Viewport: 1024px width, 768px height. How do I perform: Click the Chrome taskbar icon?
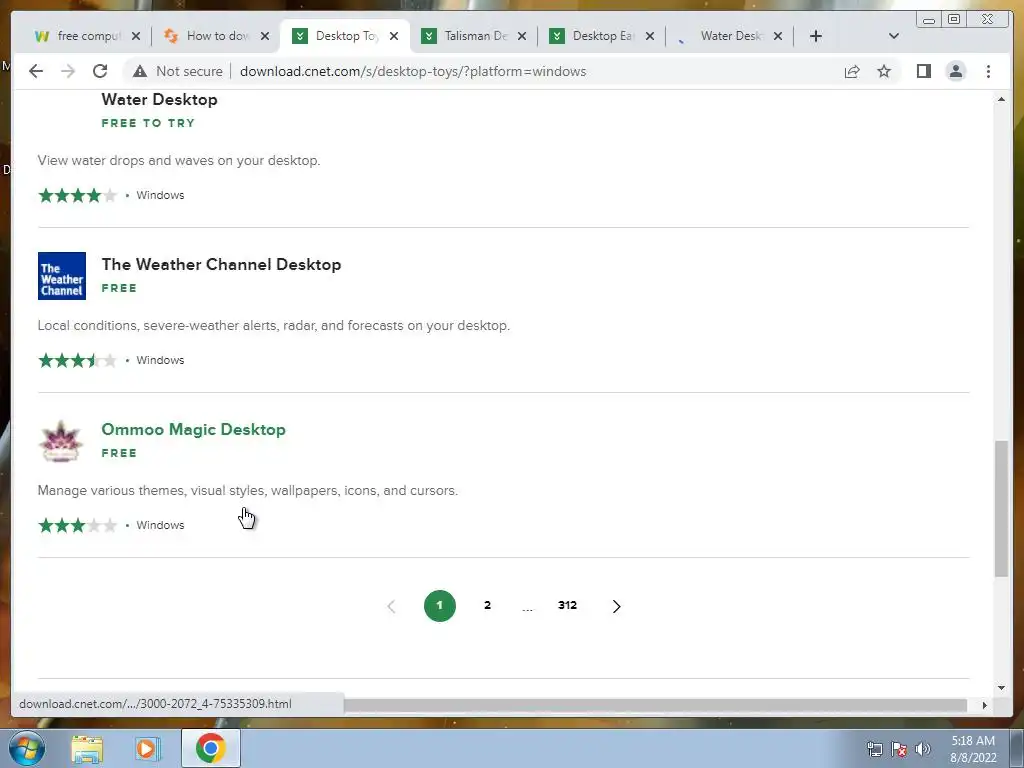tap(210, 748)
